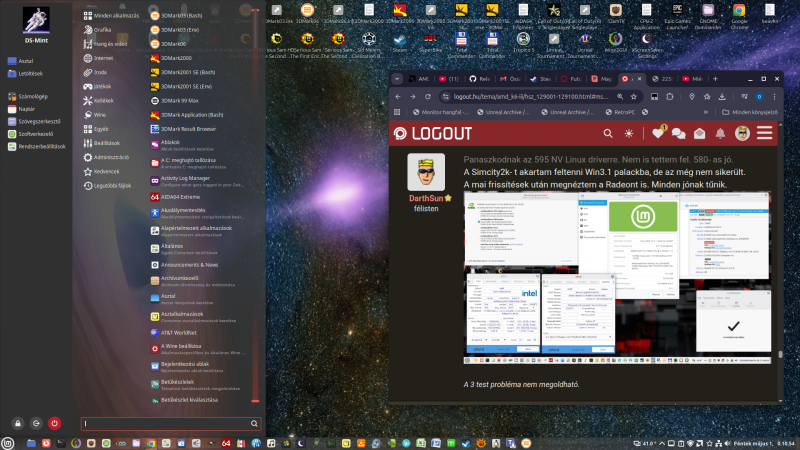Open the Logout site search icon
800x450 pixels.
point(608,133)
